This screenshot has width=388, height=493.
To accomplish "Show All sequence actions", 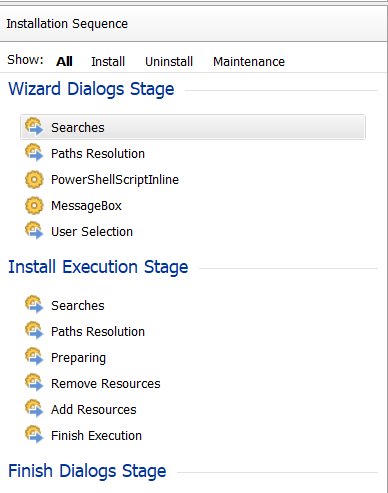I will (64, 62).
